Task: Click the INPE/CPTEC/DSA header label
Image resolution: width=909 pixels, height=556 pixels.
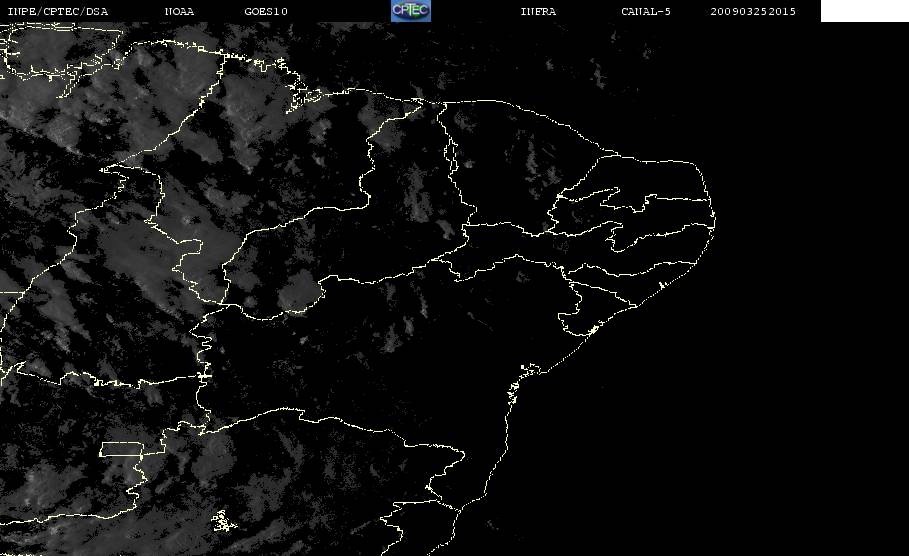Action: click(57, 11)
